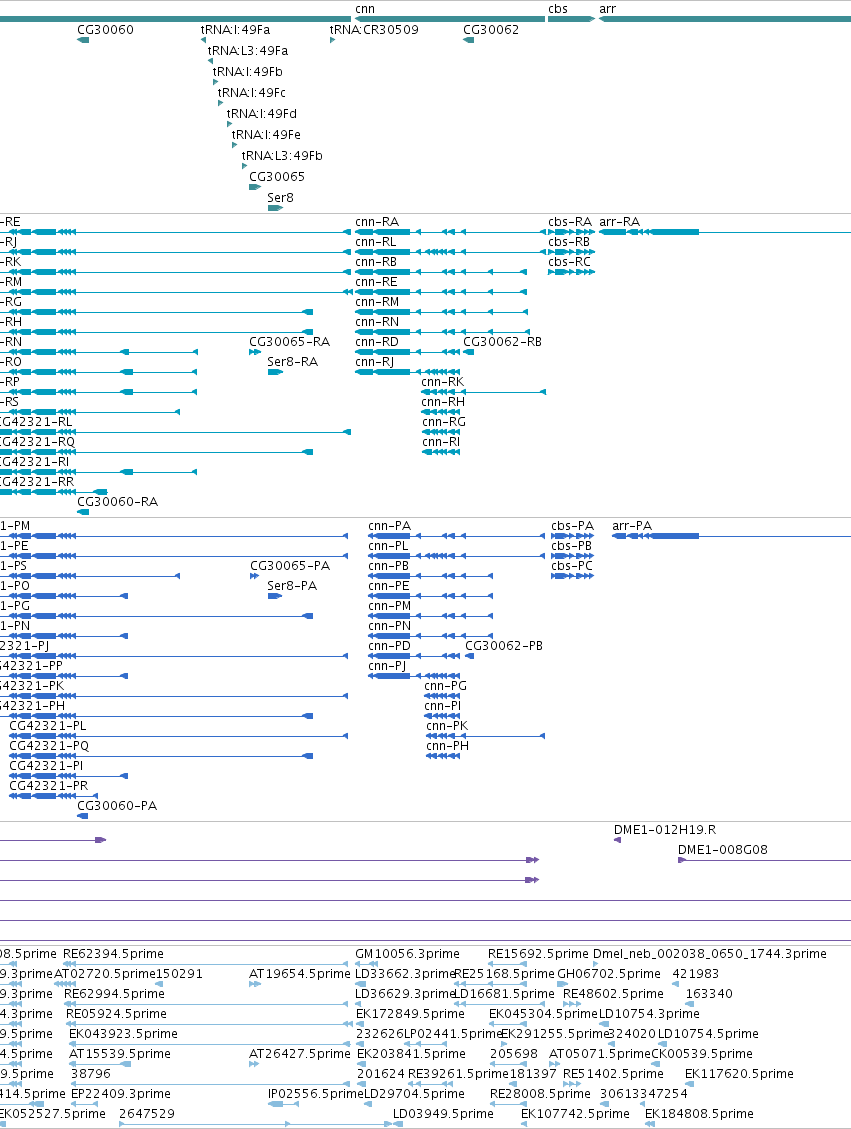Select transcript CG42321-RL
The width and height of the screenshot is (851, 1129).
point(36,422)
